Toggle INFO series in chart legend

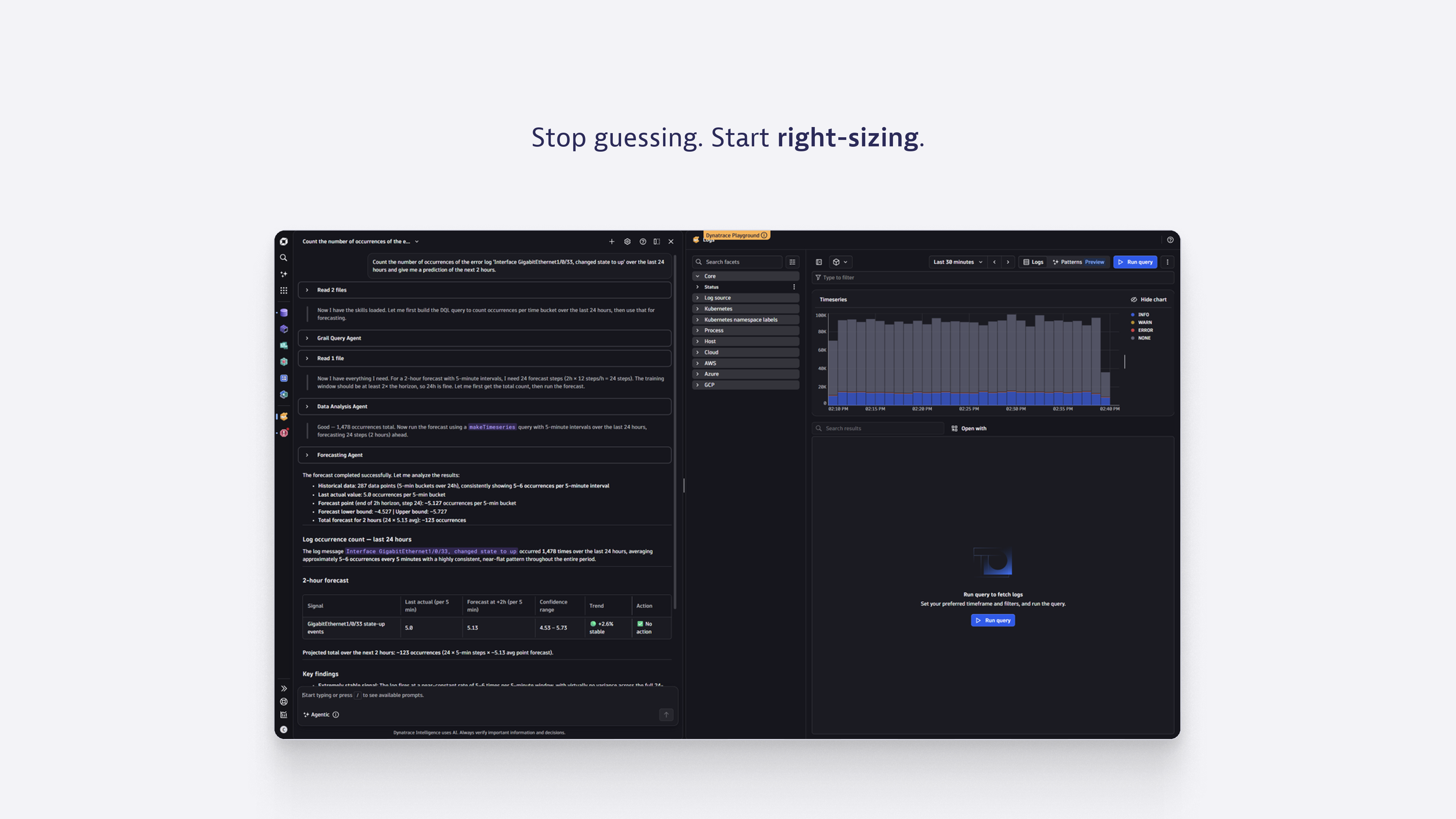pos(1140,315)
